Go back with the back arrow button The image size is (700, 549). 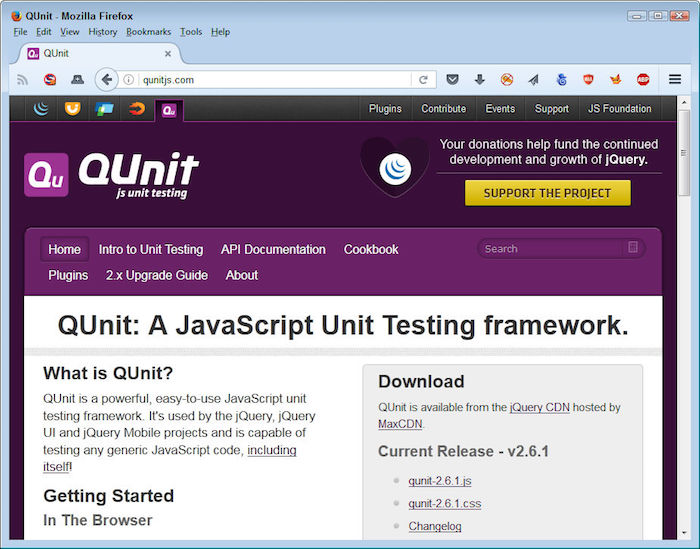pyautogui.click(x=106, y=80)
